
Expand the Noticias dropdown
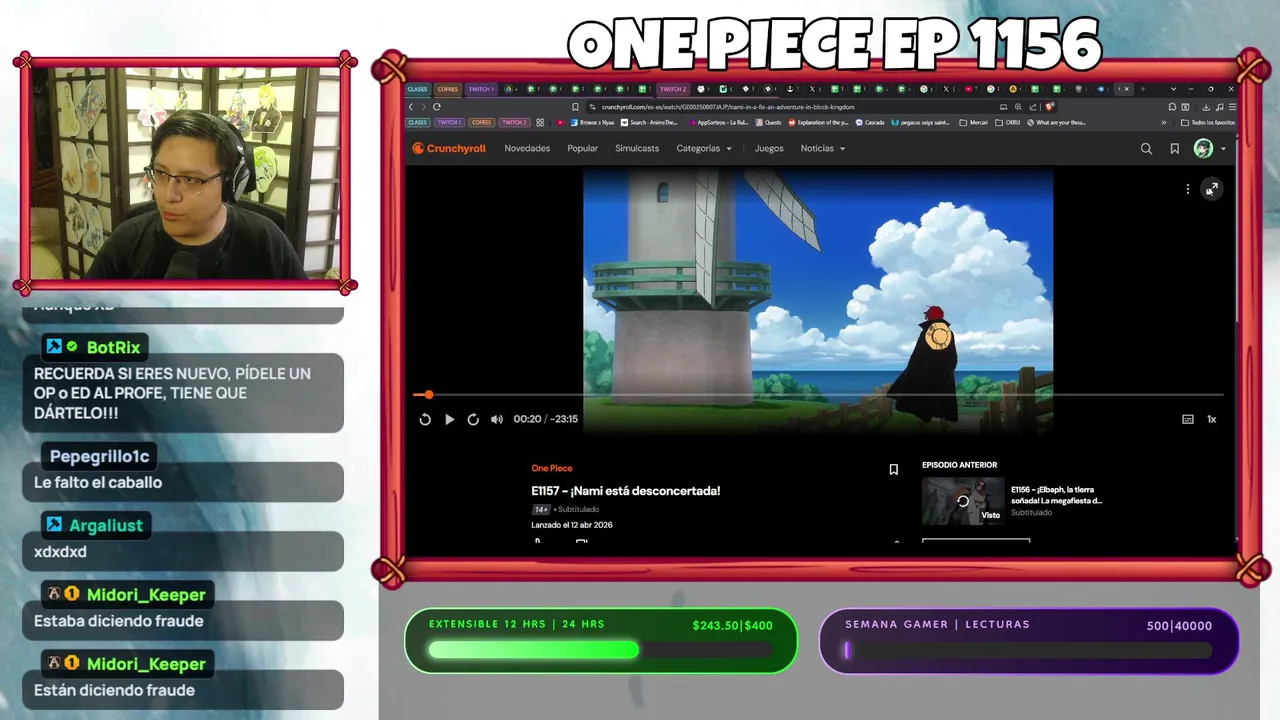point(822,148)
